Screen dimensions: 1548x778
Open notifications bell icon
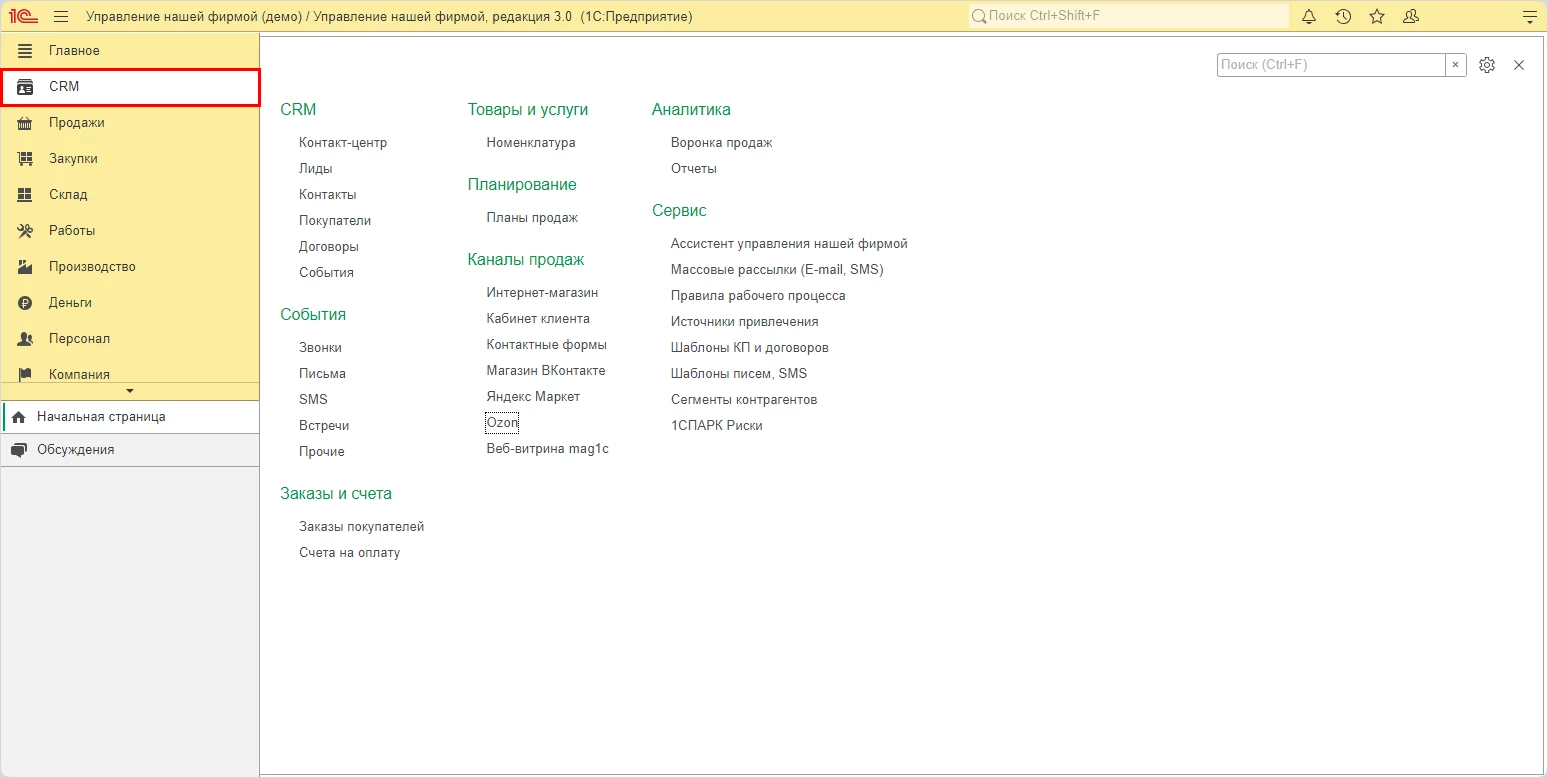[1309, 16]
